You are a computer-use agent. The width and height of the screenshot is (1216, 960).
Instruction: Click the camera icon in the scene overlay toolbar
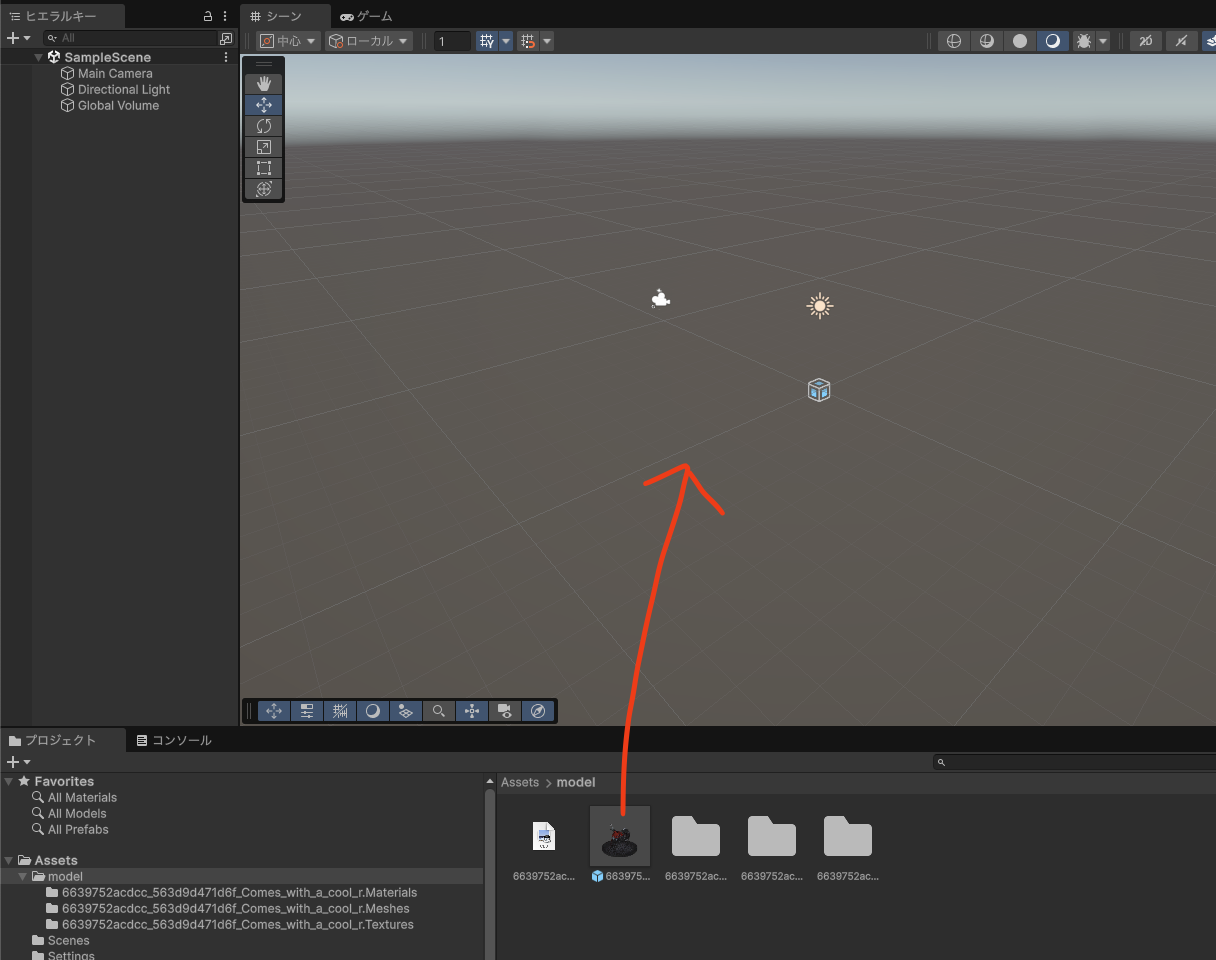click(505, 711)
